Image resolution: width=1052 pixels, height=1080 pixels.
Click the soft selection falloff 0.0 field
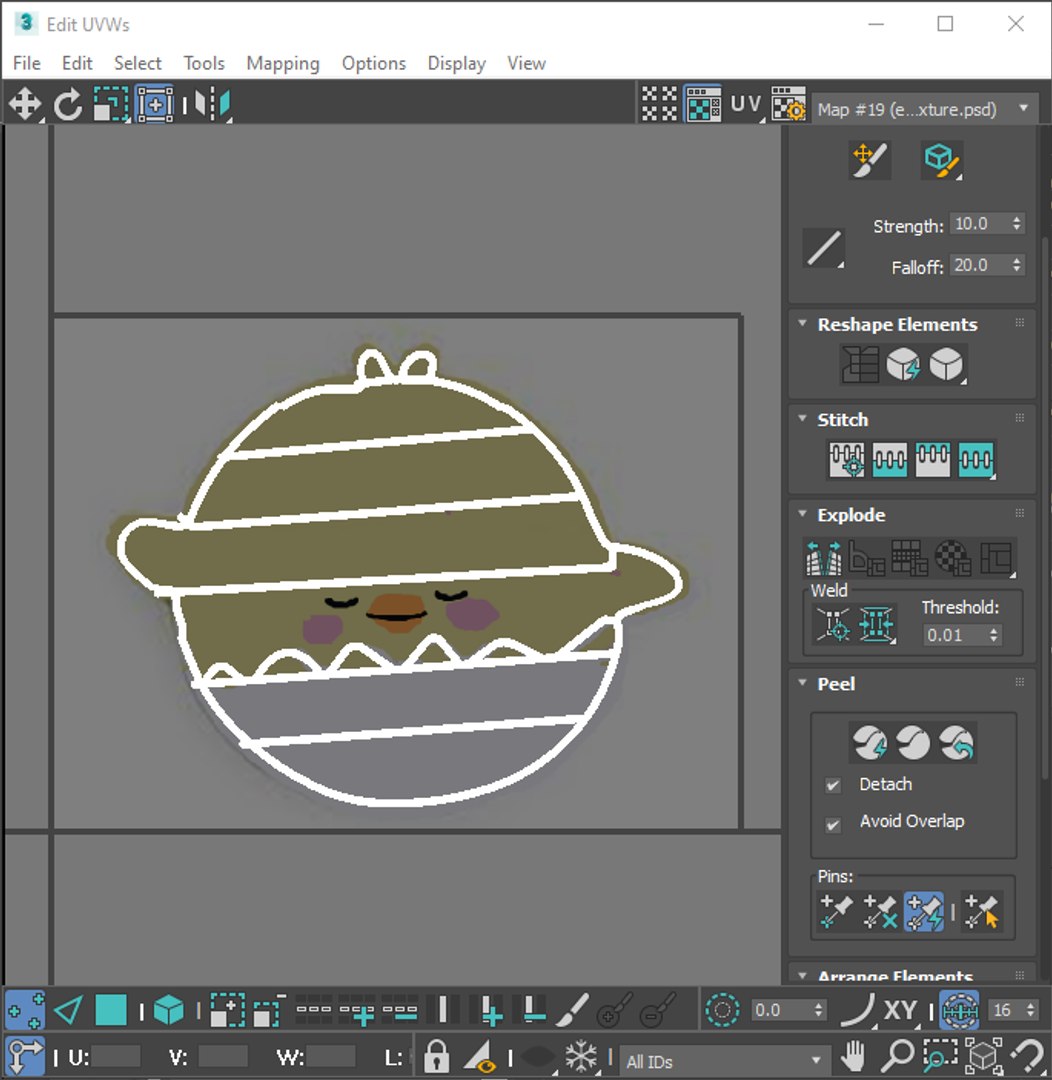[x=781, y=1010]
